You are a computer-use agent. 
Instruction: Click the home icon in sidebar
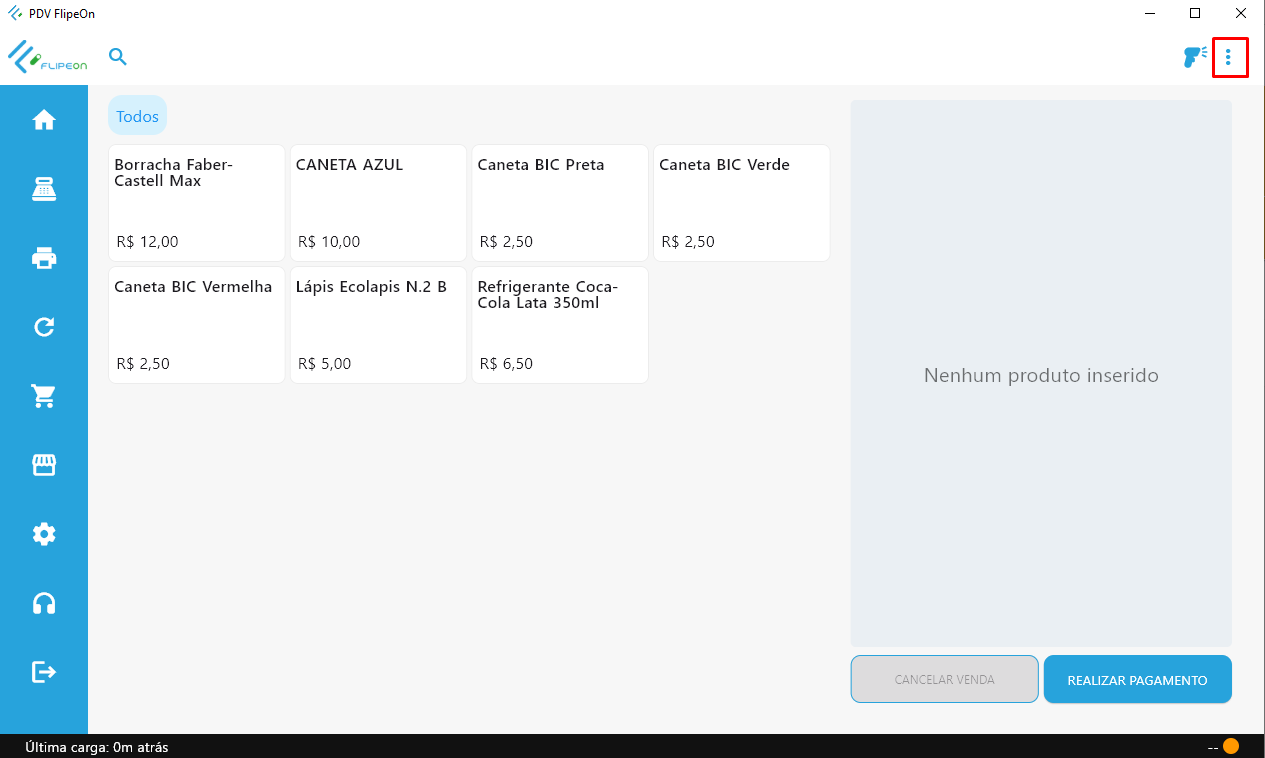[x=44, y=120]
